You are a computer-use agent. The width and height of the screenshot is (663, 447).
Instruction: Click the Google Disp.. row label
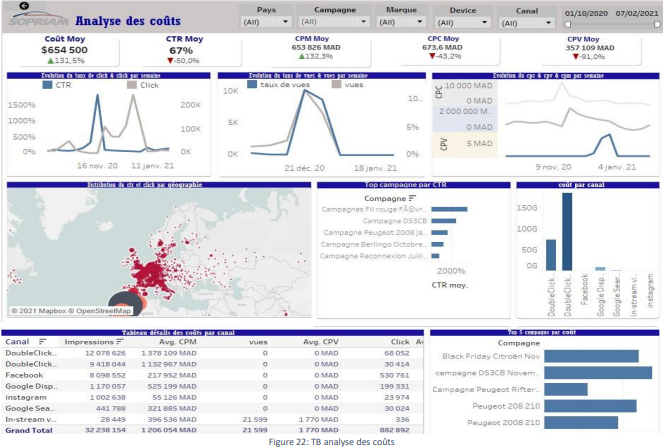pos(31,386)
